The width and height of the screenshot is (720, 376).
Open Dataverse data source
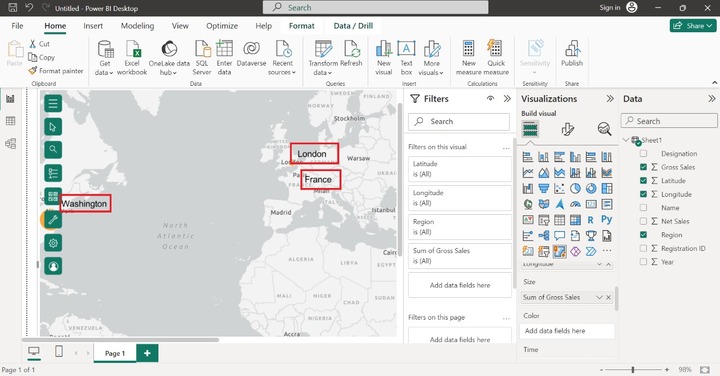pos(251,53)
